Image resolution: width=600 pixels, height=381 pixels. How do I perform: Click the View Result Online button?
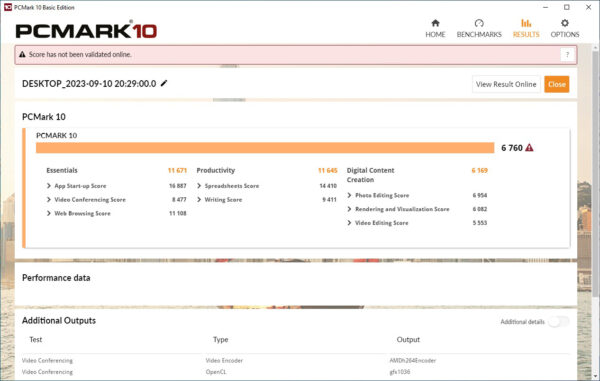[506, 84]
